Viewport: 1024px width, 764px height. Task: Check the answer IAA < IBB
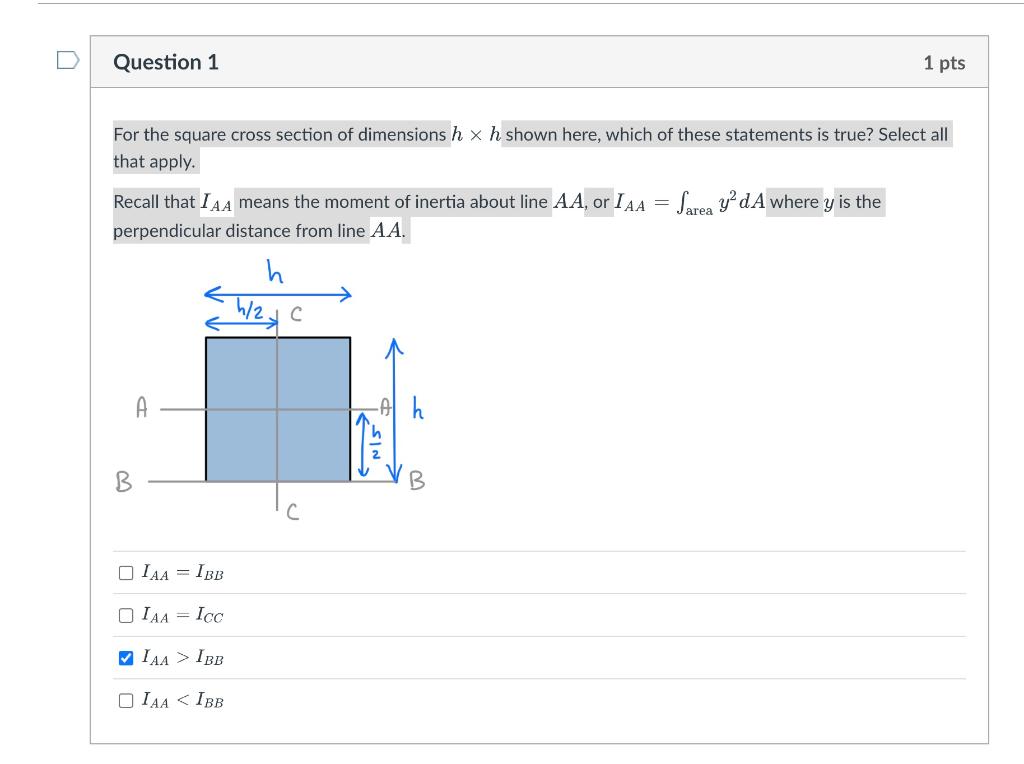point(125,701)
